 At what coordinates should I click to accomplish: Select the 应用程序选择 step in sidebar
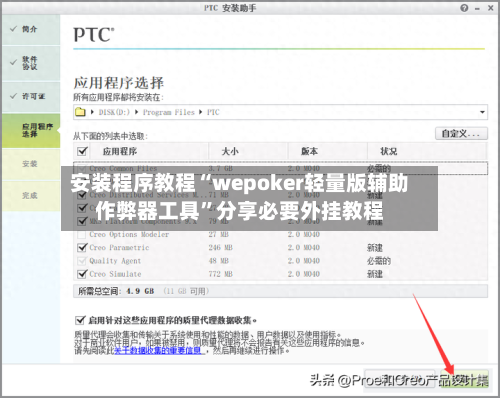31,130
